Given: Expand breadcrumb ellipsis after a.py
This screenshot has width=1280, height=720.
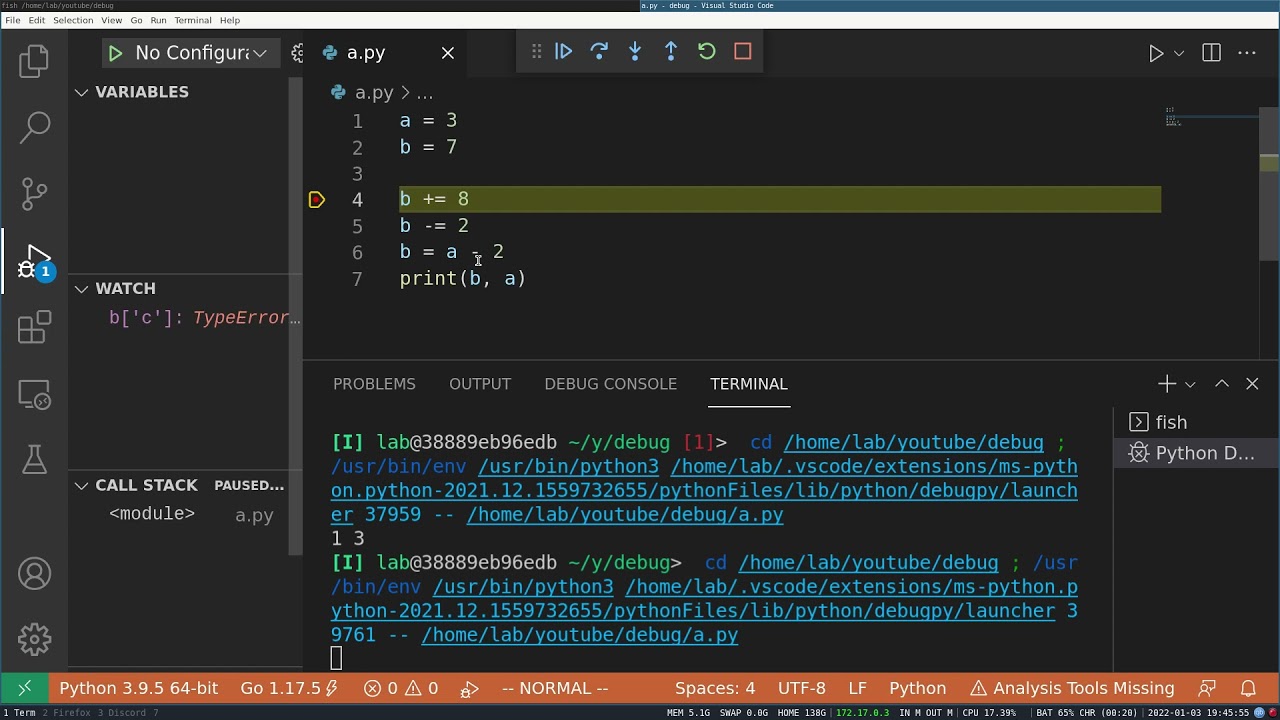Looking at the screenshot, I should coord(424,93).
